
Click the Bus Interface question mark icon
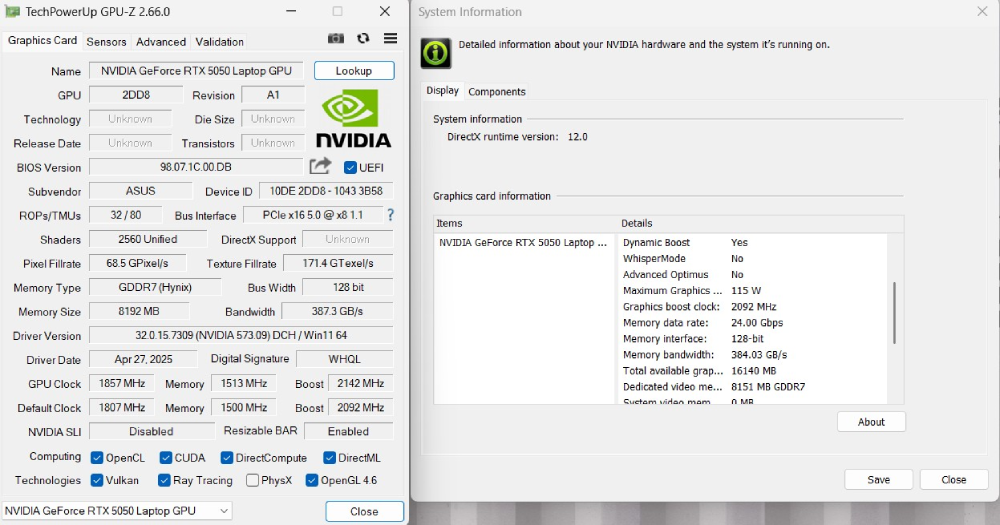(390, 215)
